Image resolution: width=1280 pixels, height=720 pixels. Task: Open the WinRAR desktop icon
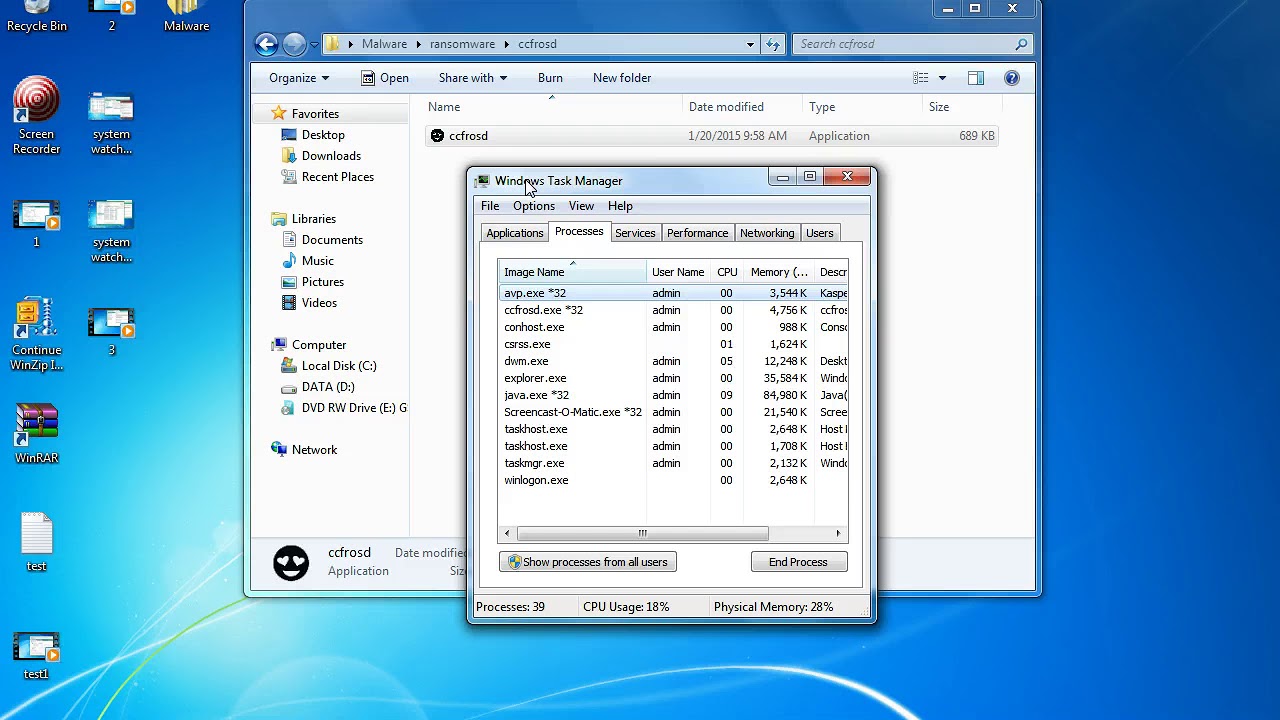(37, 433)
